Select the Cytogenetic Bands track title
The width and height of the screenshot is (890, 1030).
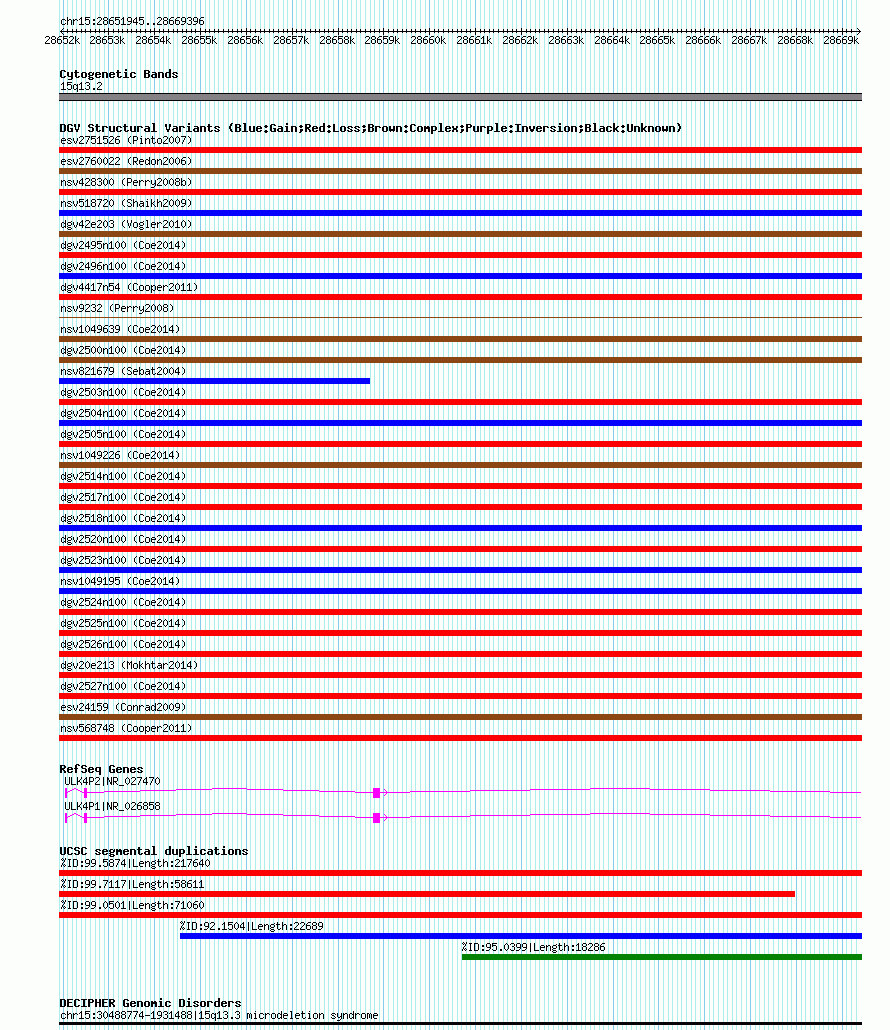119,74
